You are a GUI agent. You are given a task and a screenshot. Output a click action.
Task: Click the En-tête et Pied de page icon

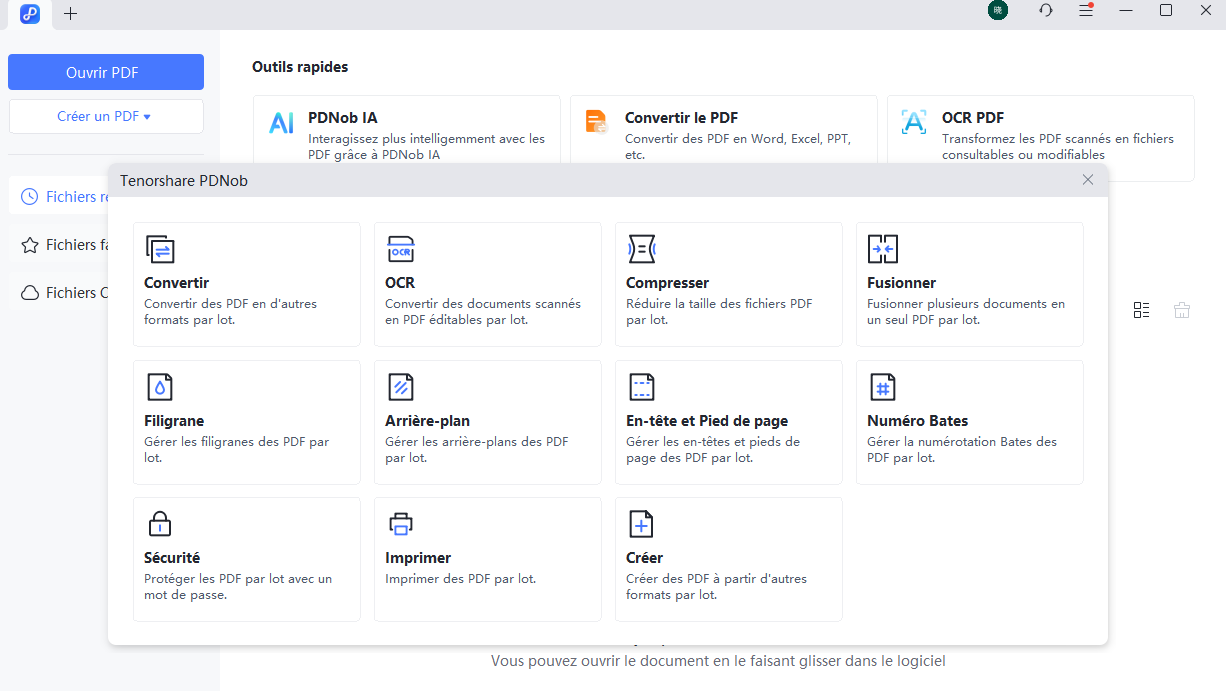click(641, 387)
